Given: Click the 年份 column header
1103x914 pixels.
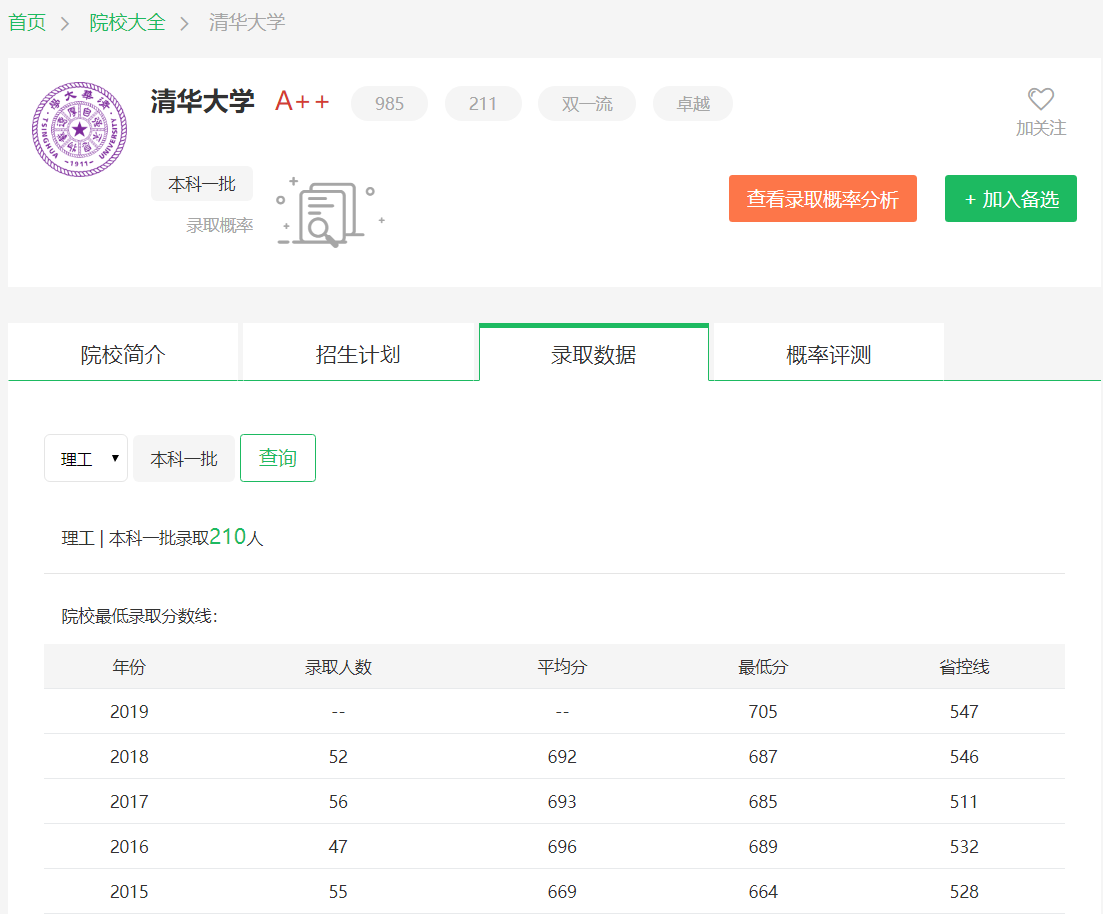Looking at the screenshot, I should (129, 666).
